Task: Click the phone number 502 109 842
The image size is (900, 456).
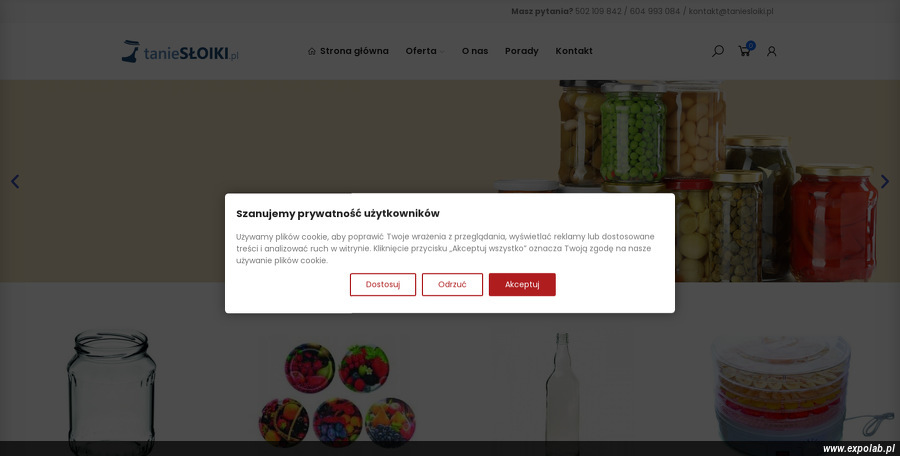Action: point(598,11)
